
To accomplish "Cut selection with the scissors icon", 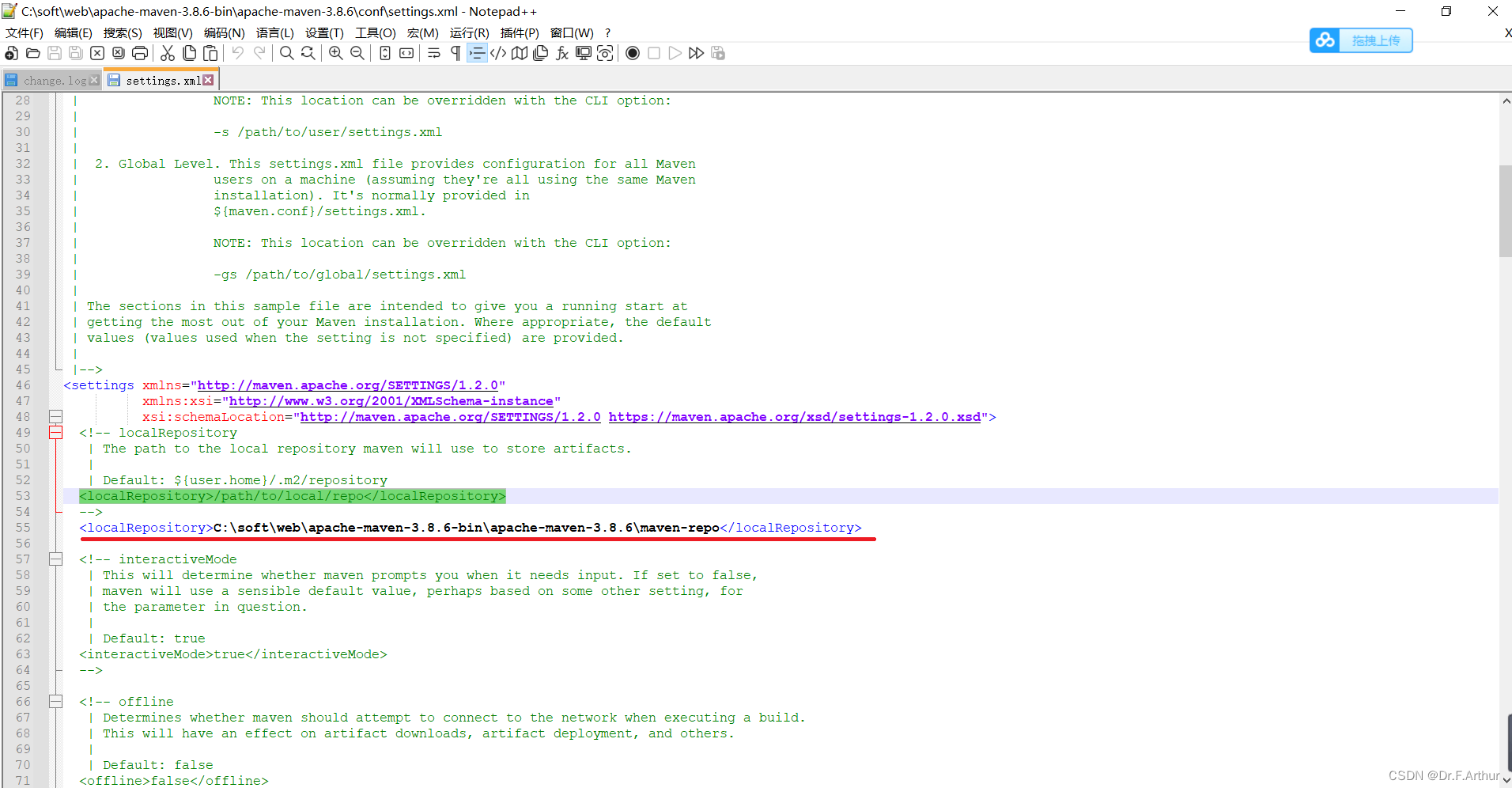I will tap(168, 53).
